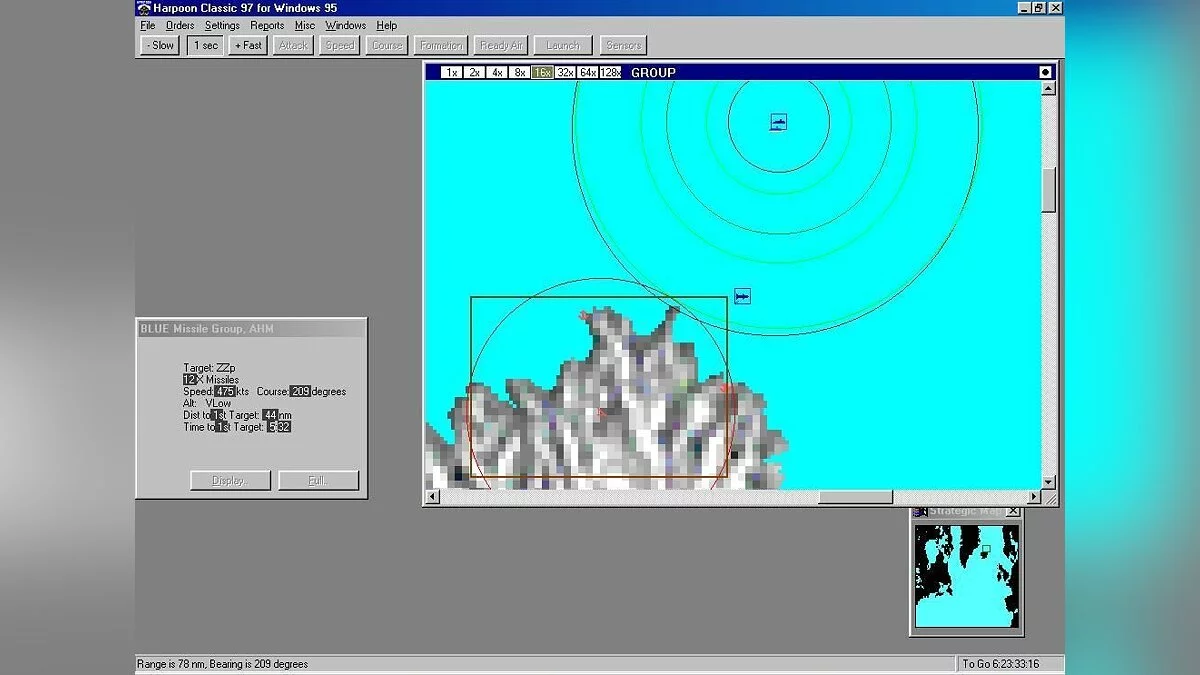Screen dimensions: 1200x675
Task: Click the map horizontal scrollbar thumb
Action: [856, 497]
